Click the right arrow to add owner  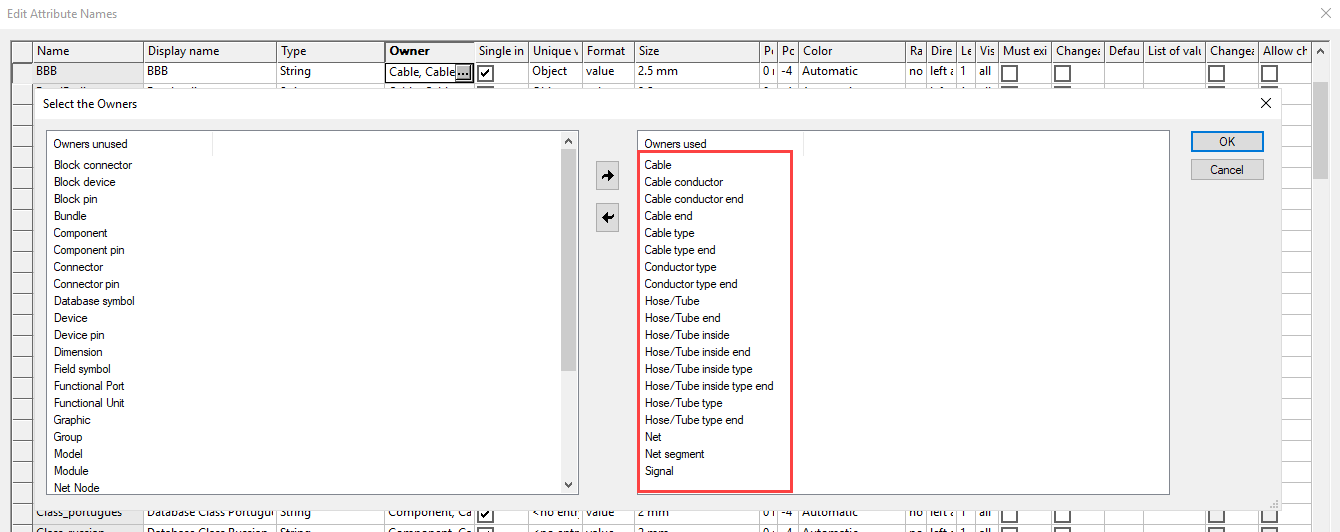607,176
